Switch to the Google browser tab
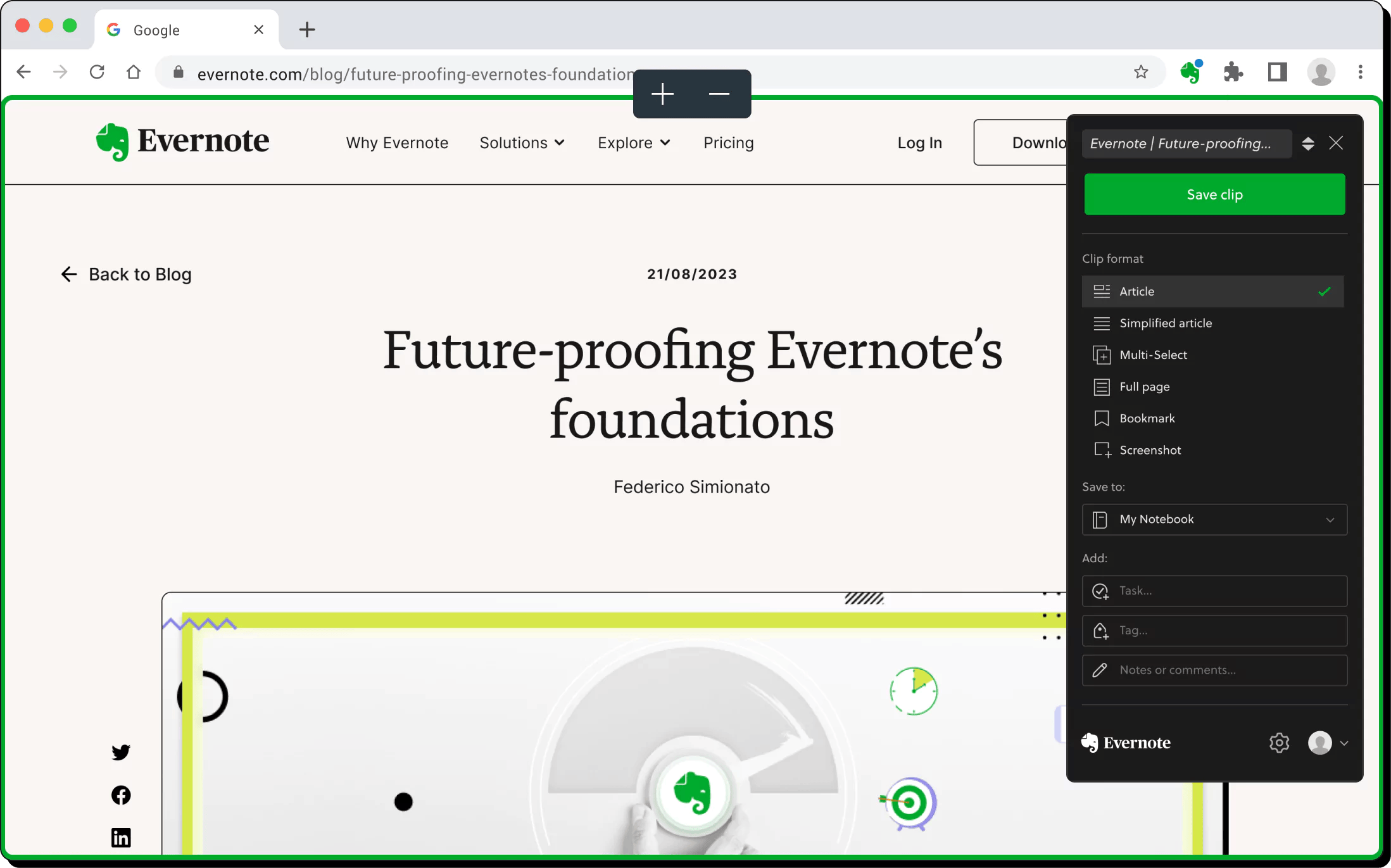The width and height of the screenshot is (1391, 868). [x=156, y=29]
